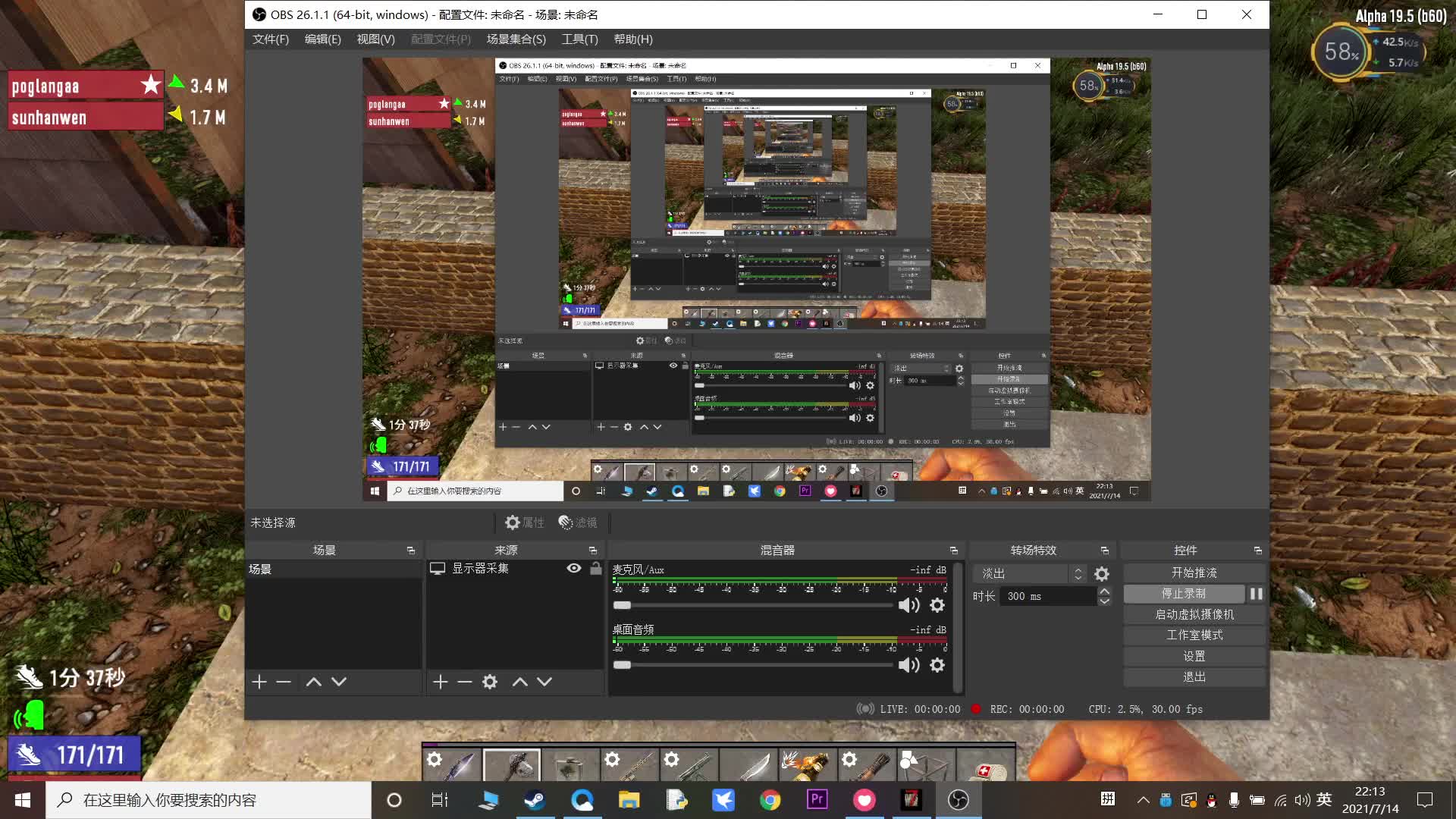This screenshot has height=819, width=1456.
Task: Remove selected source with minus icon
Action: point(465,682)
